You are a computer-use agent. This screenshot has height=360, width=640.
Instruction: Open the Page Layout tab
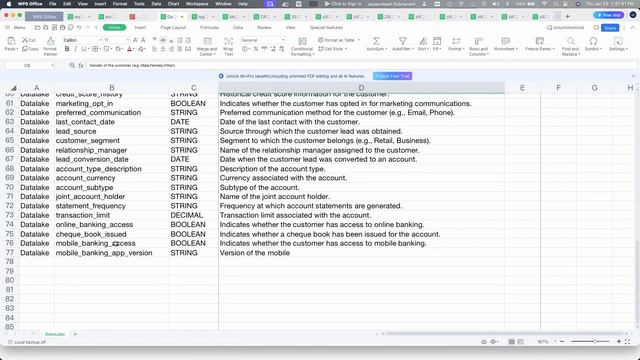[x=173, y=27]
